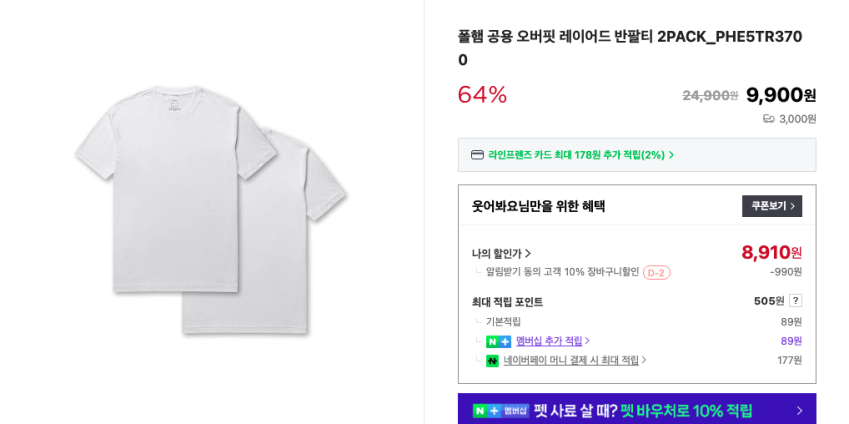Viewport: 849px width, 424px height.
Task: Click the 최대 적립 포인트 label
Action: (507, 302)
